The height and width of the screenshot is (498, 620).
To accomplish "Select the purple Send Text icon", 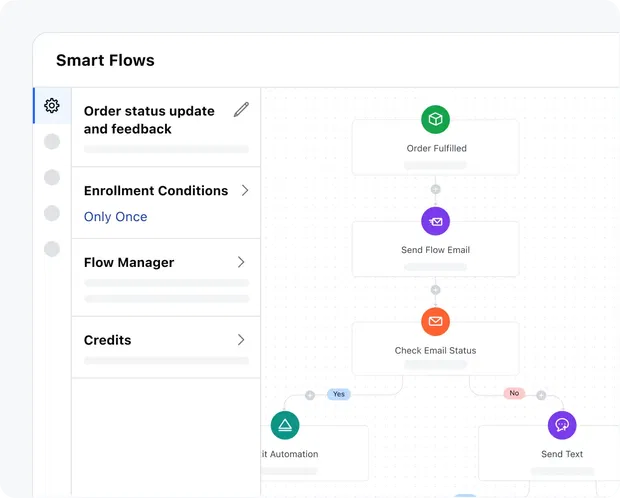I will (x=562, y=425).
